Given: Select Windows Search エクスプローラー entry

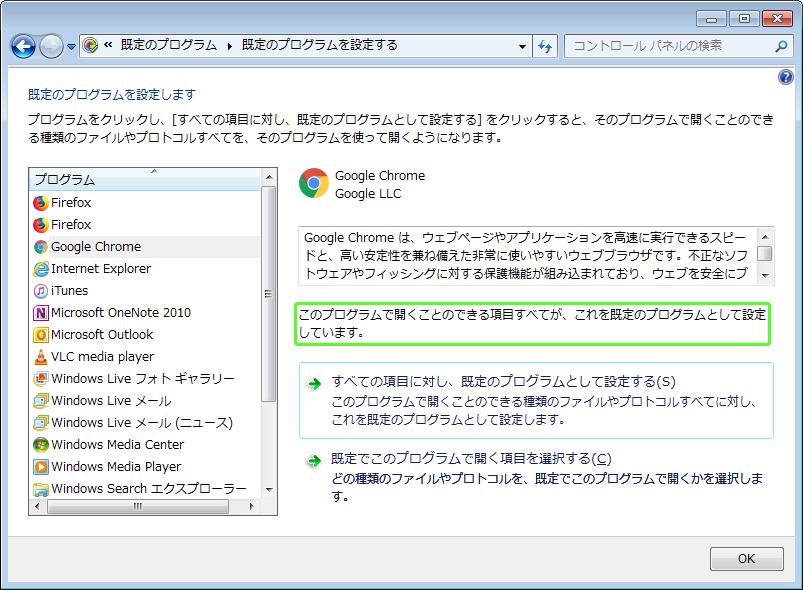Looking at the screenshot, I should point(149,489).
